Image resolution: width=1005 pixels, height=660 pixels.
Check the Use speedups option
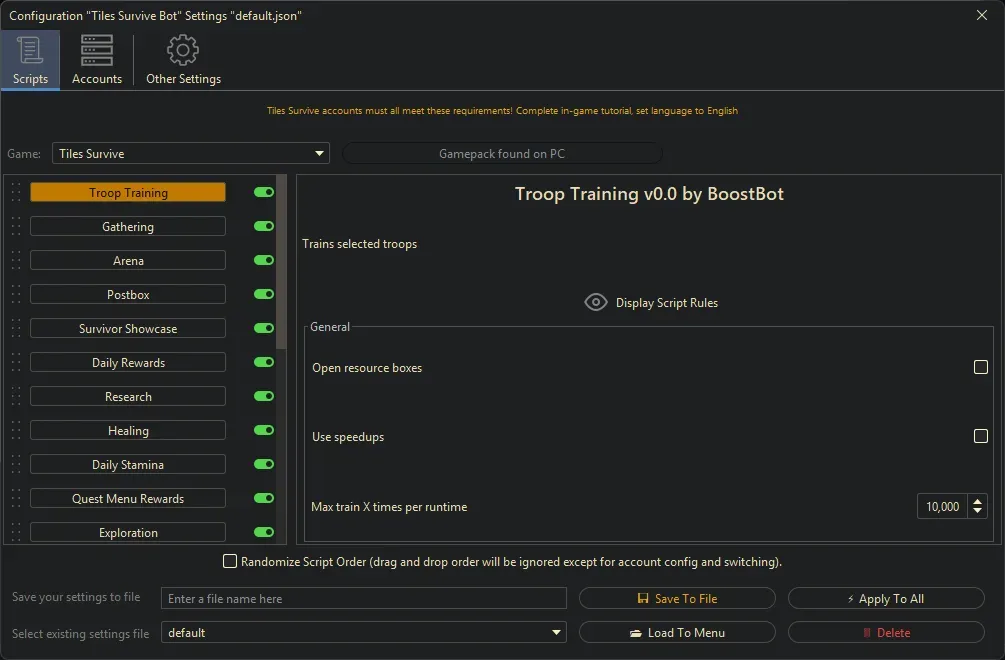(981, 437)
